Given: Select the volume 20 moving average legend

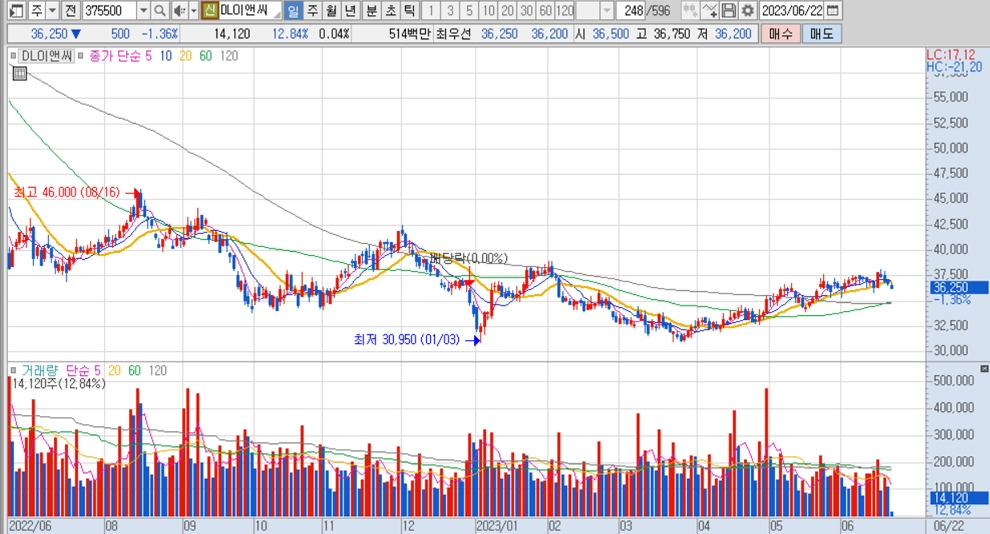Looking at the screenshot, I should pyautogui.click(x=114, y=371).
